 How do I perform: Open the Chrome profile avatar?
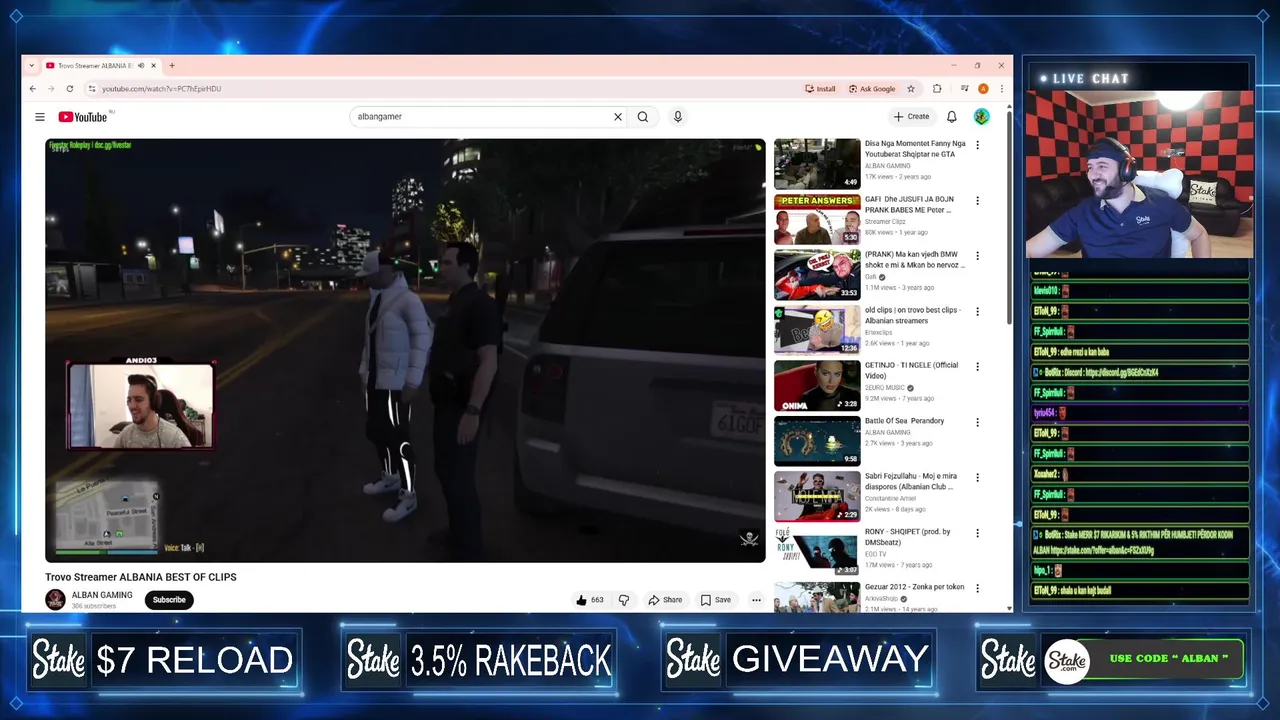pos(984,89)
